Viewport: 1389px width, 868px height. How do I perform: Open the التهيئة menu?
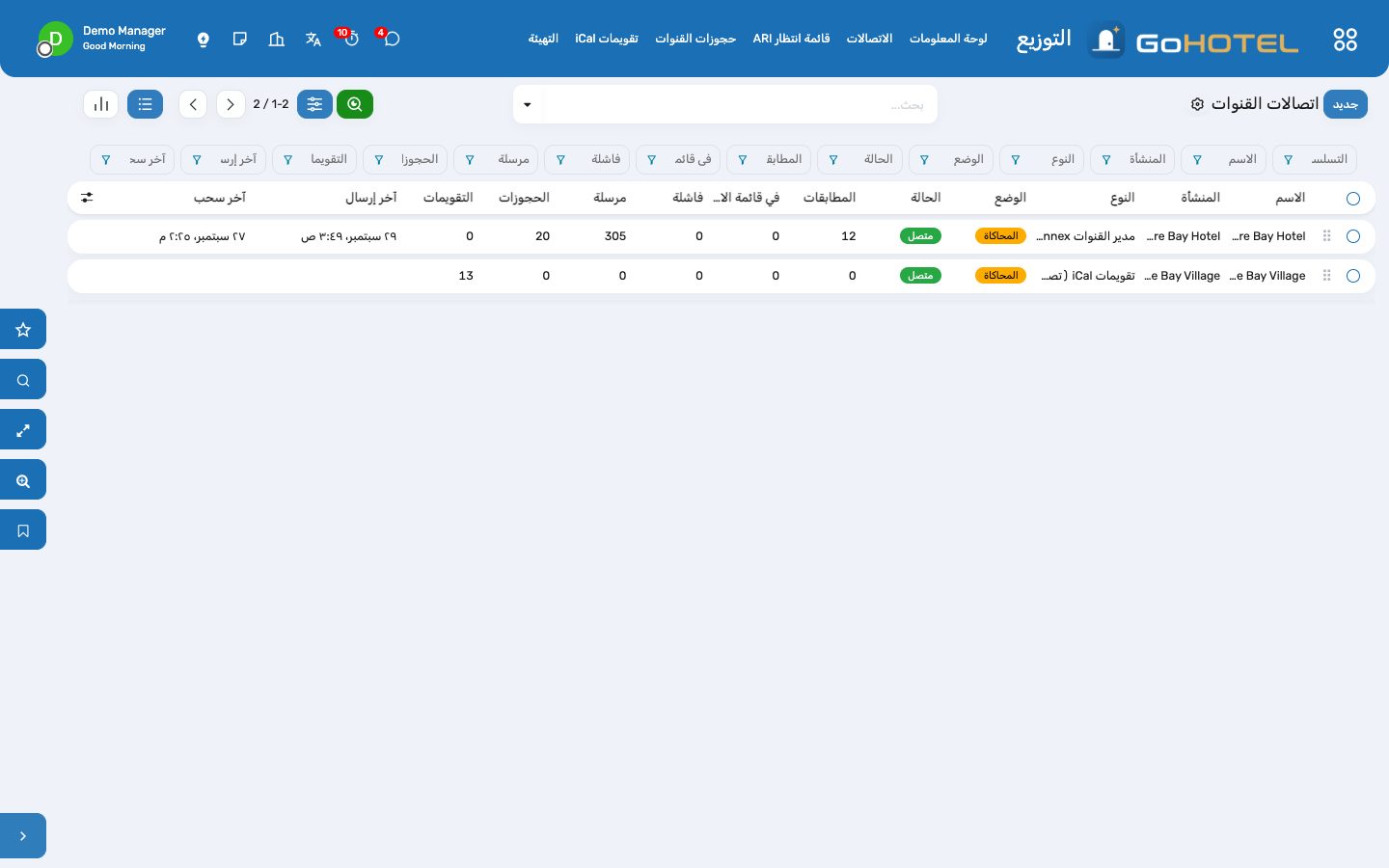(x=543, y=39)
